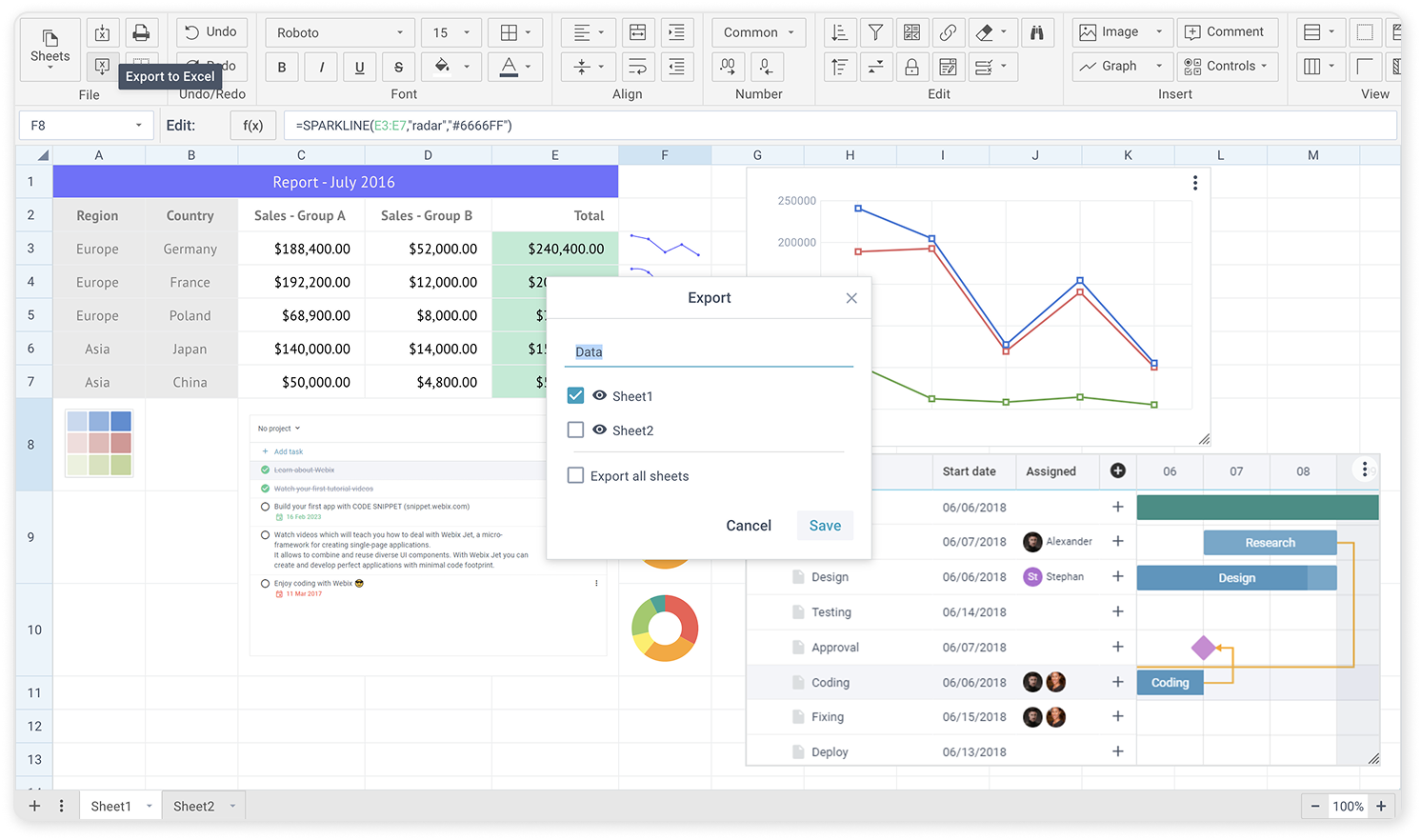Toggle italic text formatting
The width and height of the screenshot is (1421, 840).
pos(321,67)
